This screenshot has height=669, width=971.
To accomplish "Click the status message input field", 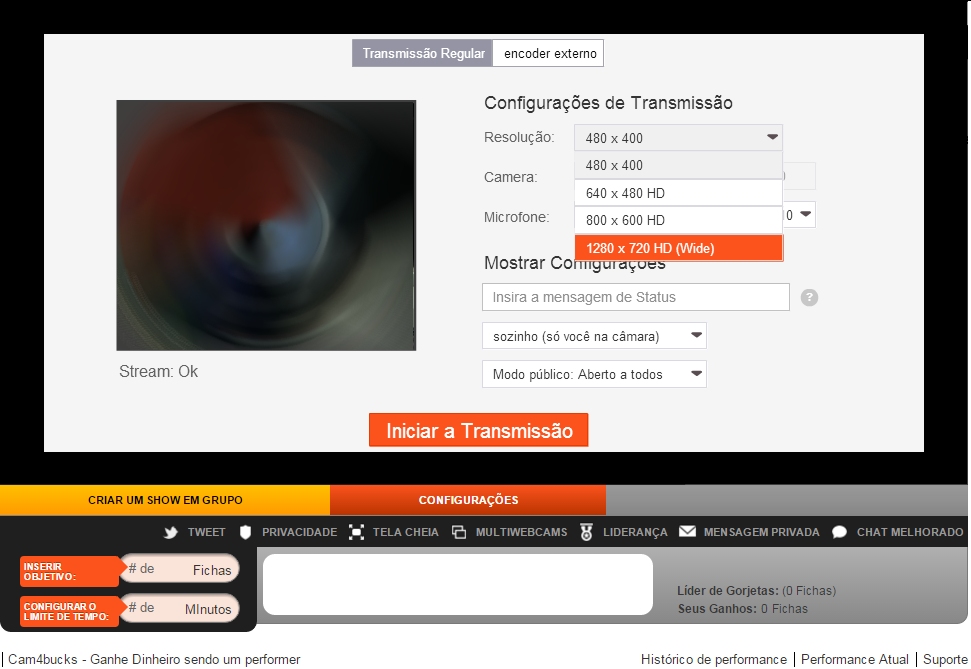I will [x=635, y=297].
